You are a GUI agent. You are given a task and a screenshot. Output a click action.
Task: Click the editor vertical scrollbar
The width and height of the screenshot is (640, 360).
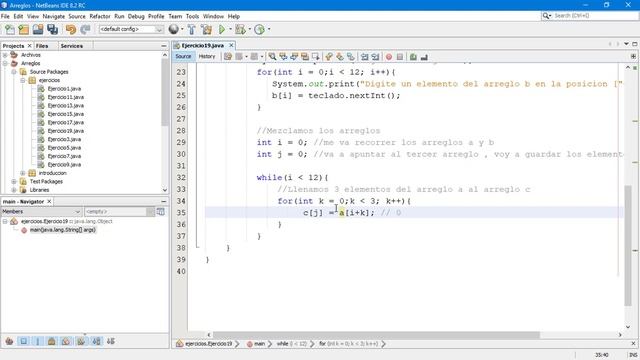pos(628,245)
